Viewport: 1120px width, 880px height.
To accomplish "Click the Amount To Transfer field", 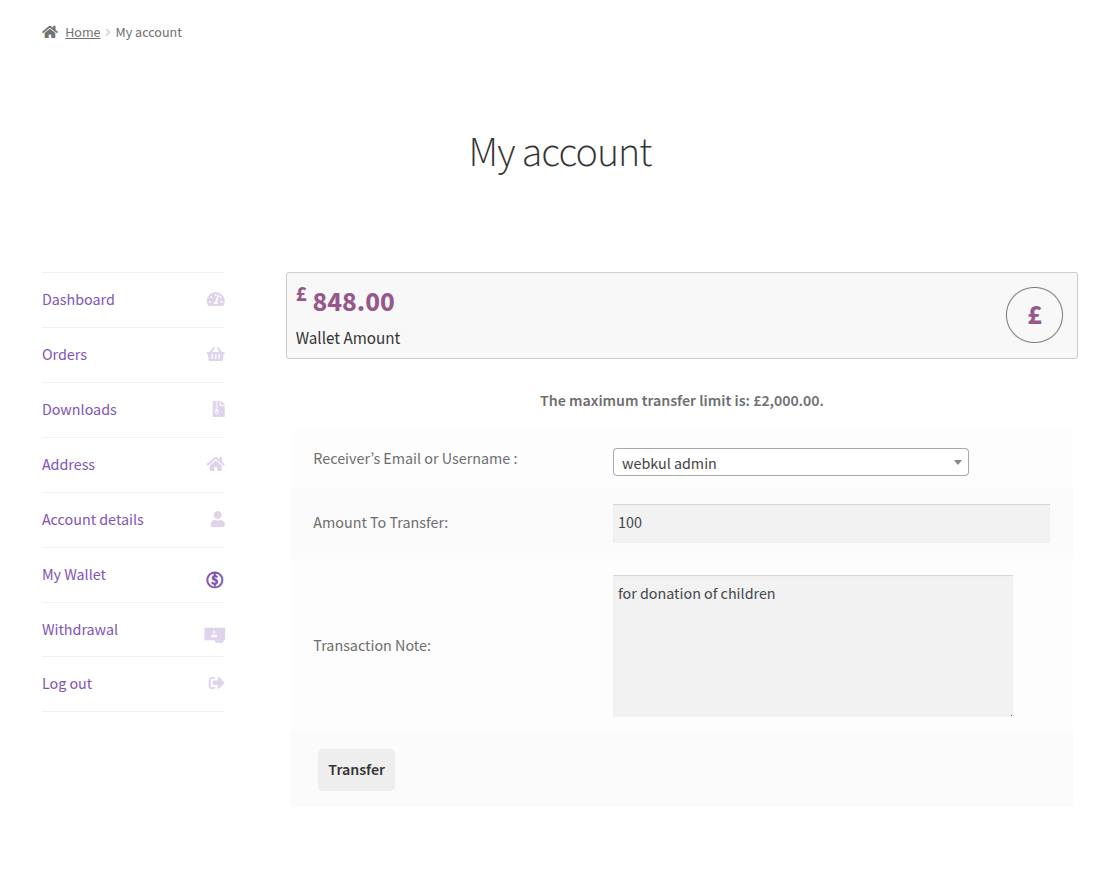I will click(830, 522).
